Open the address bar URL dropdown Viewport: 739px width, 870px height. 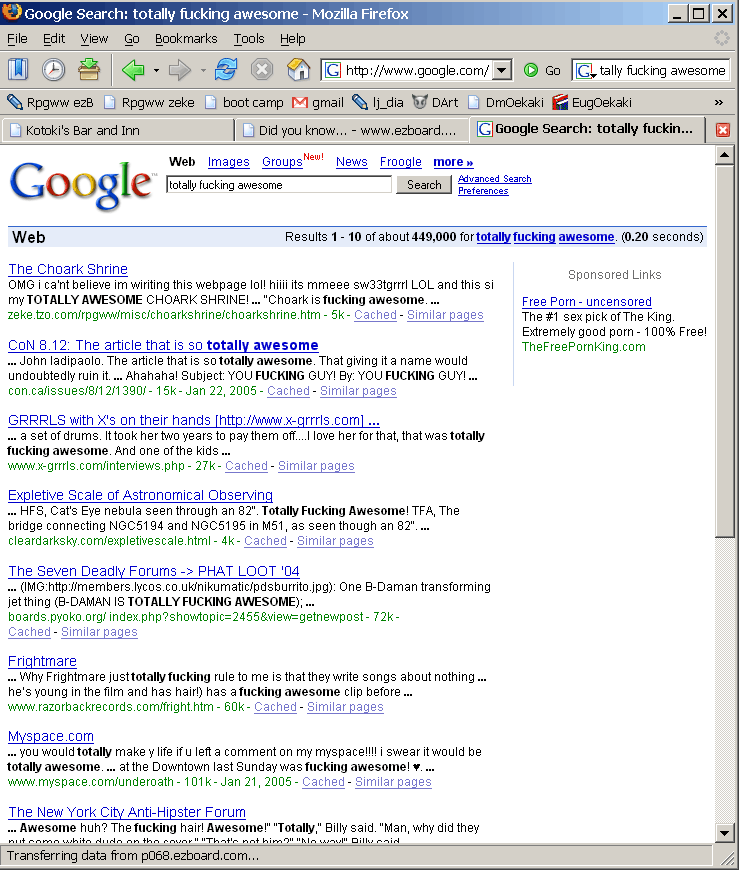[502, 70]
